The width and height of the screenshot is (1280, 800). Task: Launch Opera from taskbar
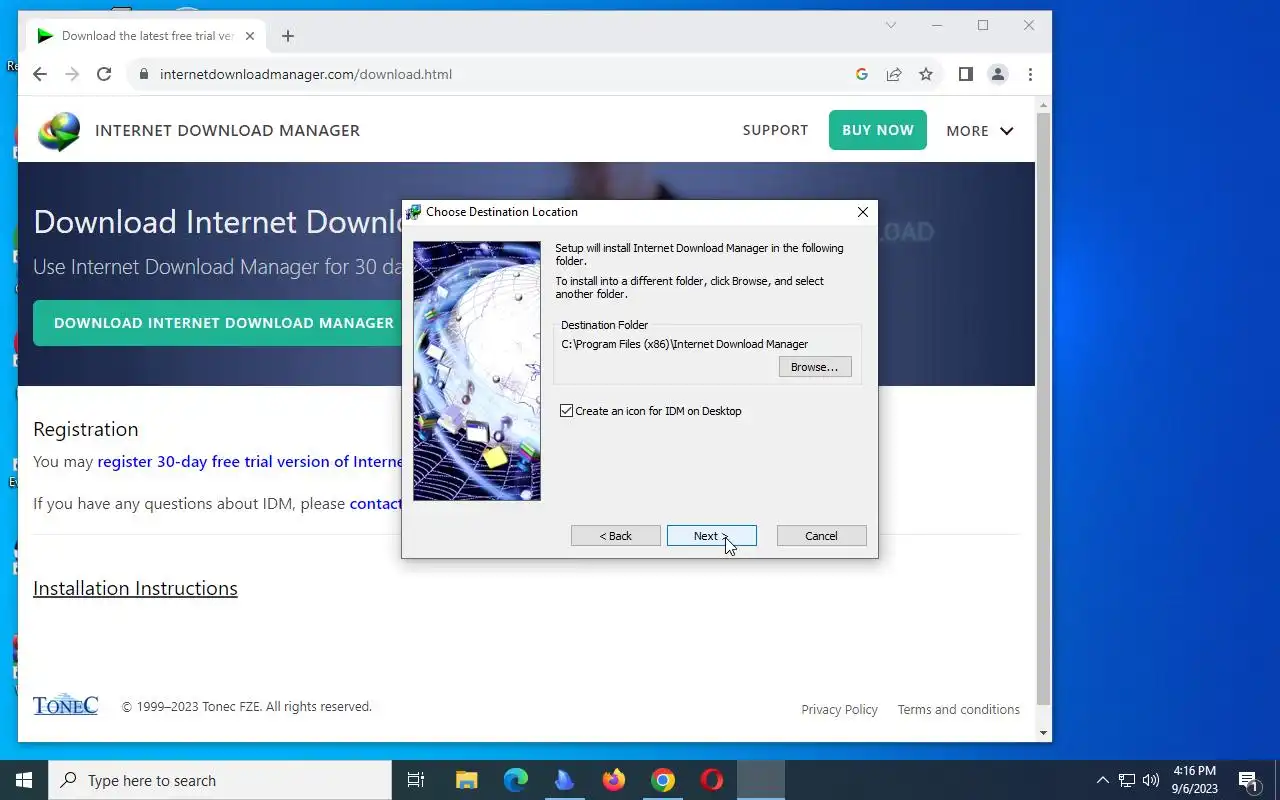pos(712,780)
